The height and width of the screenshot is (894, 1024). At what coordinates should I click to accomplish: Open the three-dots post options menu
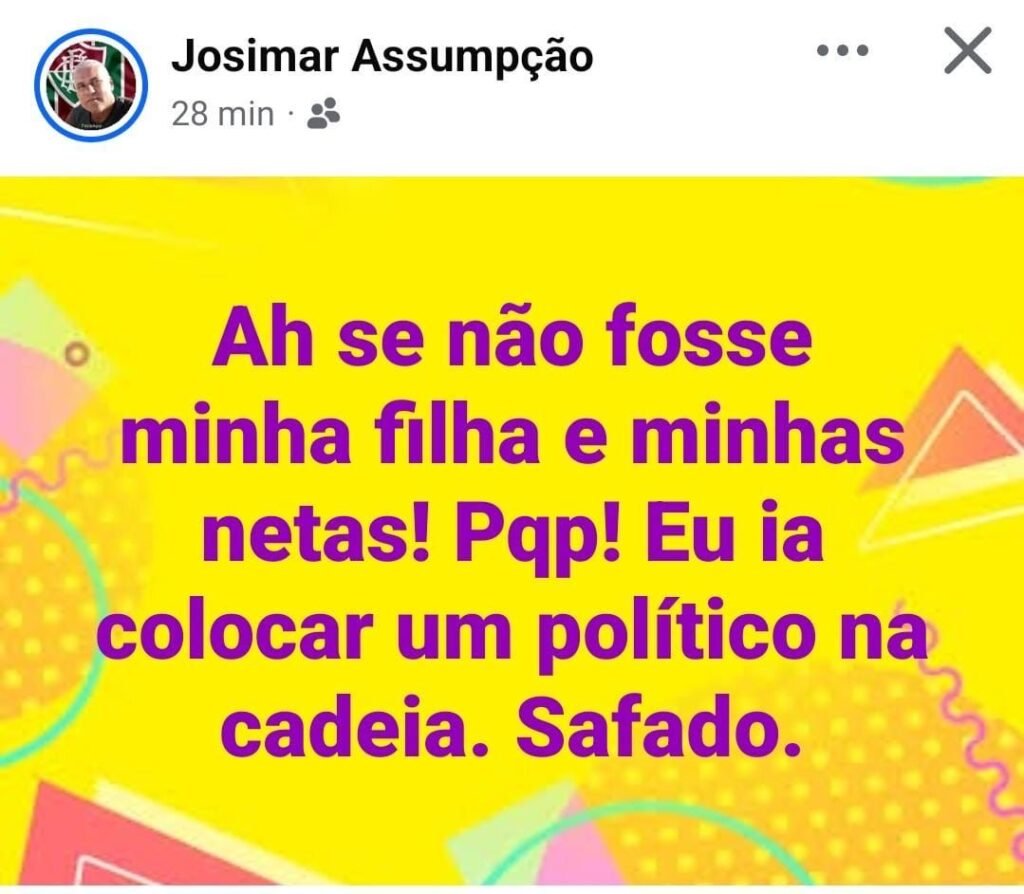pos(843,50)
